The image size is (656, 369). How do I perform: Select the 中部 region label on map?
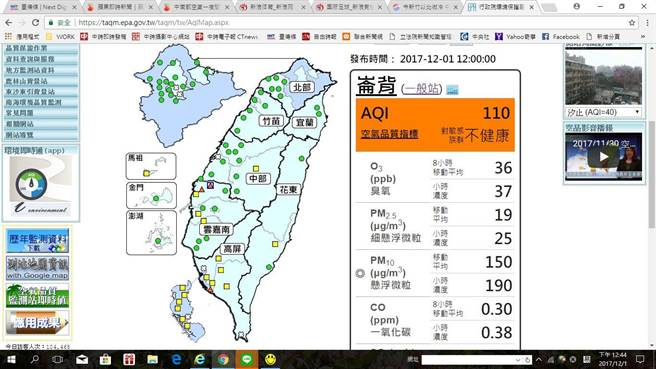click(258, 179)
